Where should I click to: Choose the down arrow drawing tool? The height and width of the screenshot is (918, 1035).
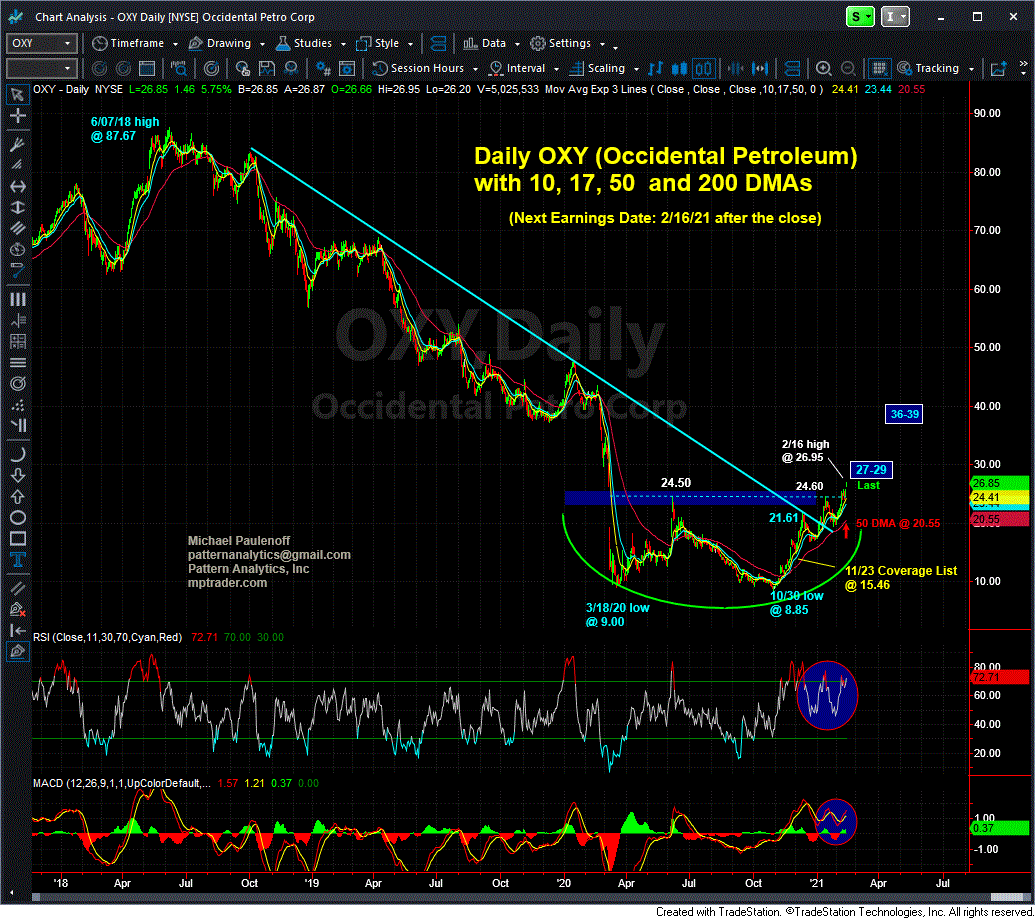coord(17,475)
